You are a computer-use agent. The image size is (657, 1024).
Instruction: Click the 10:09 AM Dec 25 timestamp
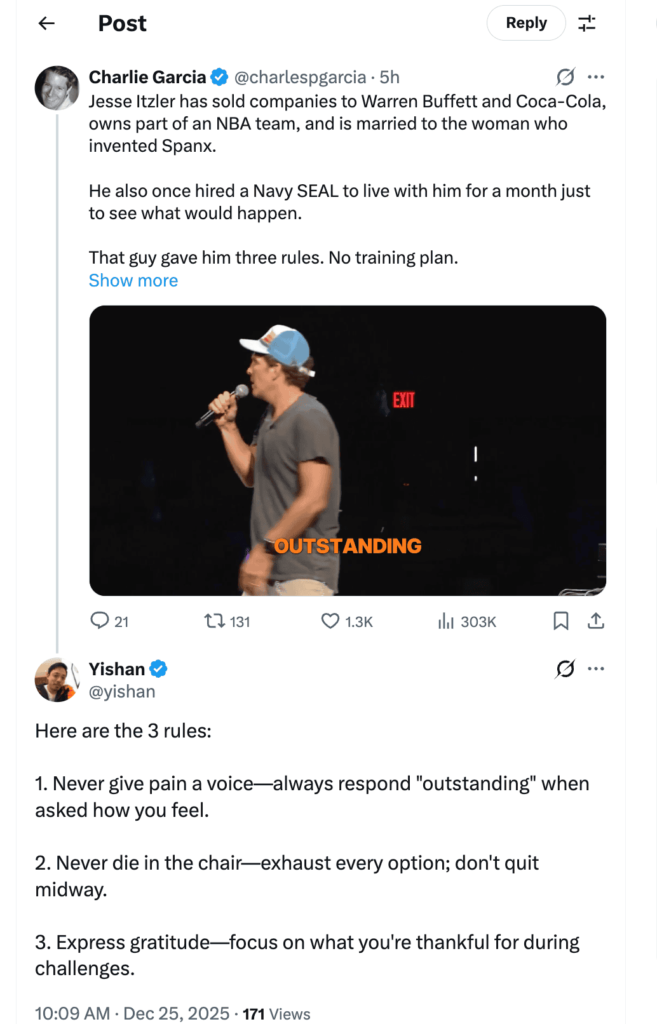pos(132,1014)
